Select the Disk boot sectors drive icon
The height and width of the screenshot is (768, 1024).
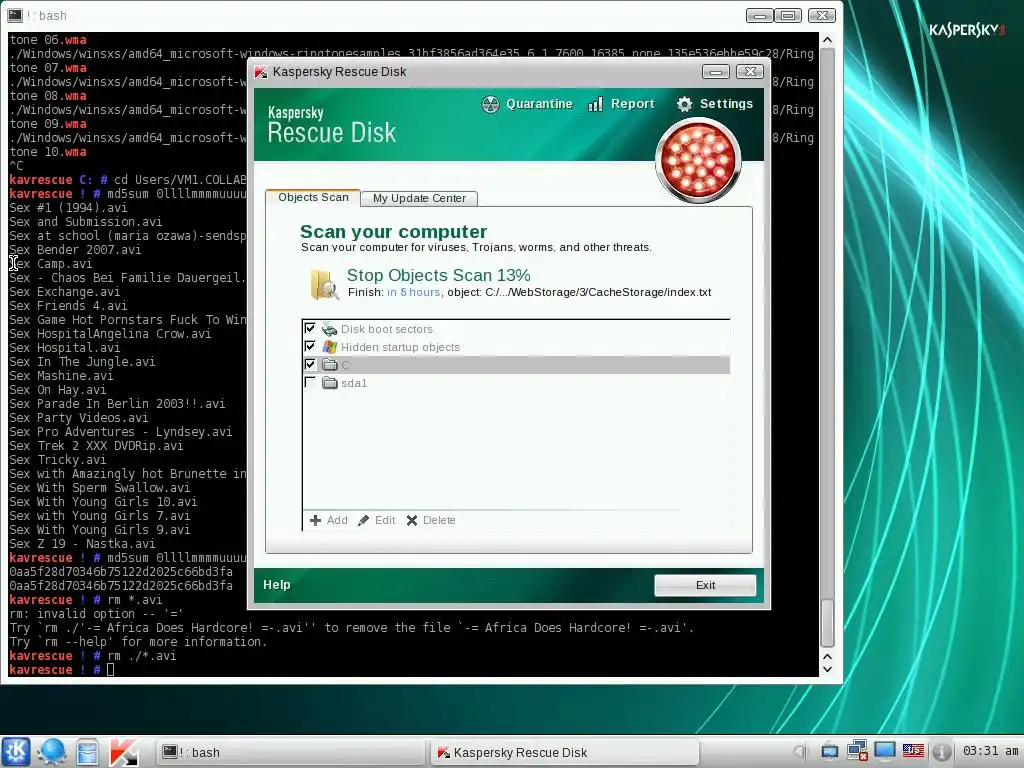(330, 328)
